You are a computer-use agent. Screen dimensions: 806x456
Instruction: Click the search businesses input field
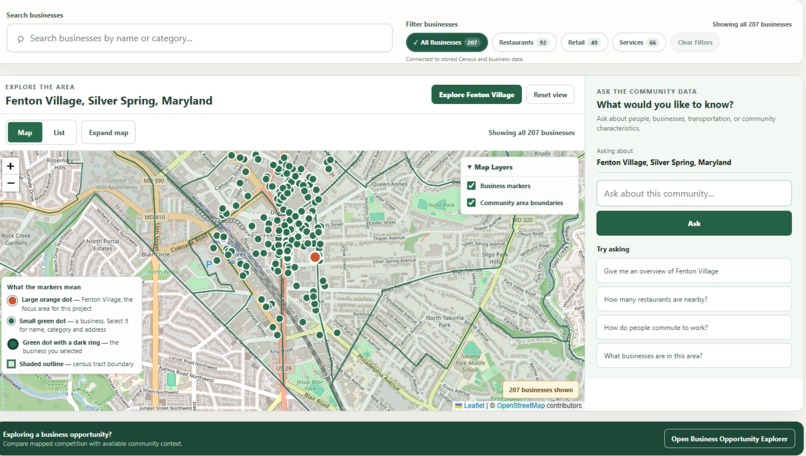[199, 38]
